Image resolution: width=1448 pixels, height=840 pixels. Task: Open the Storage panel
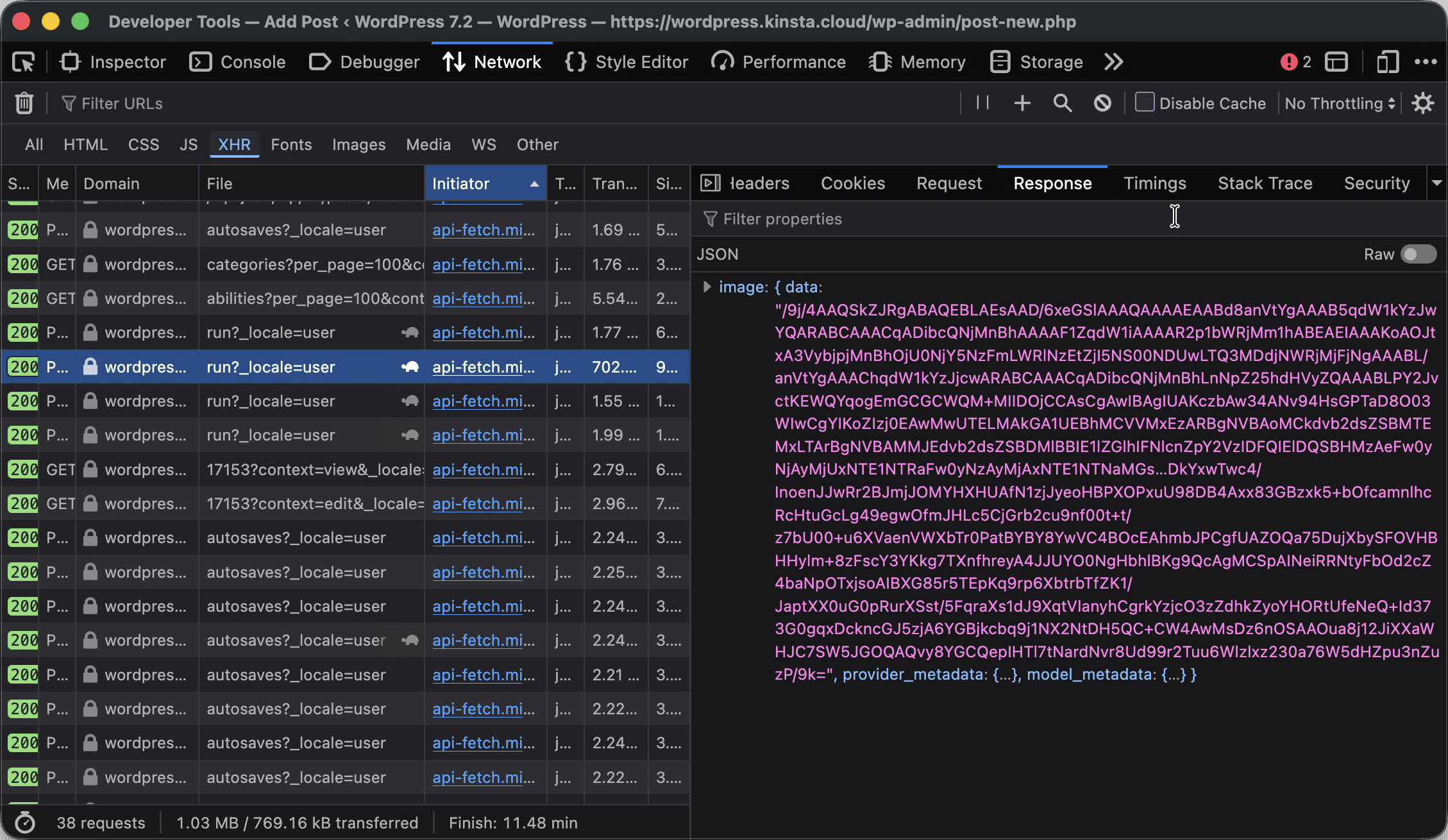(1036, 62)
